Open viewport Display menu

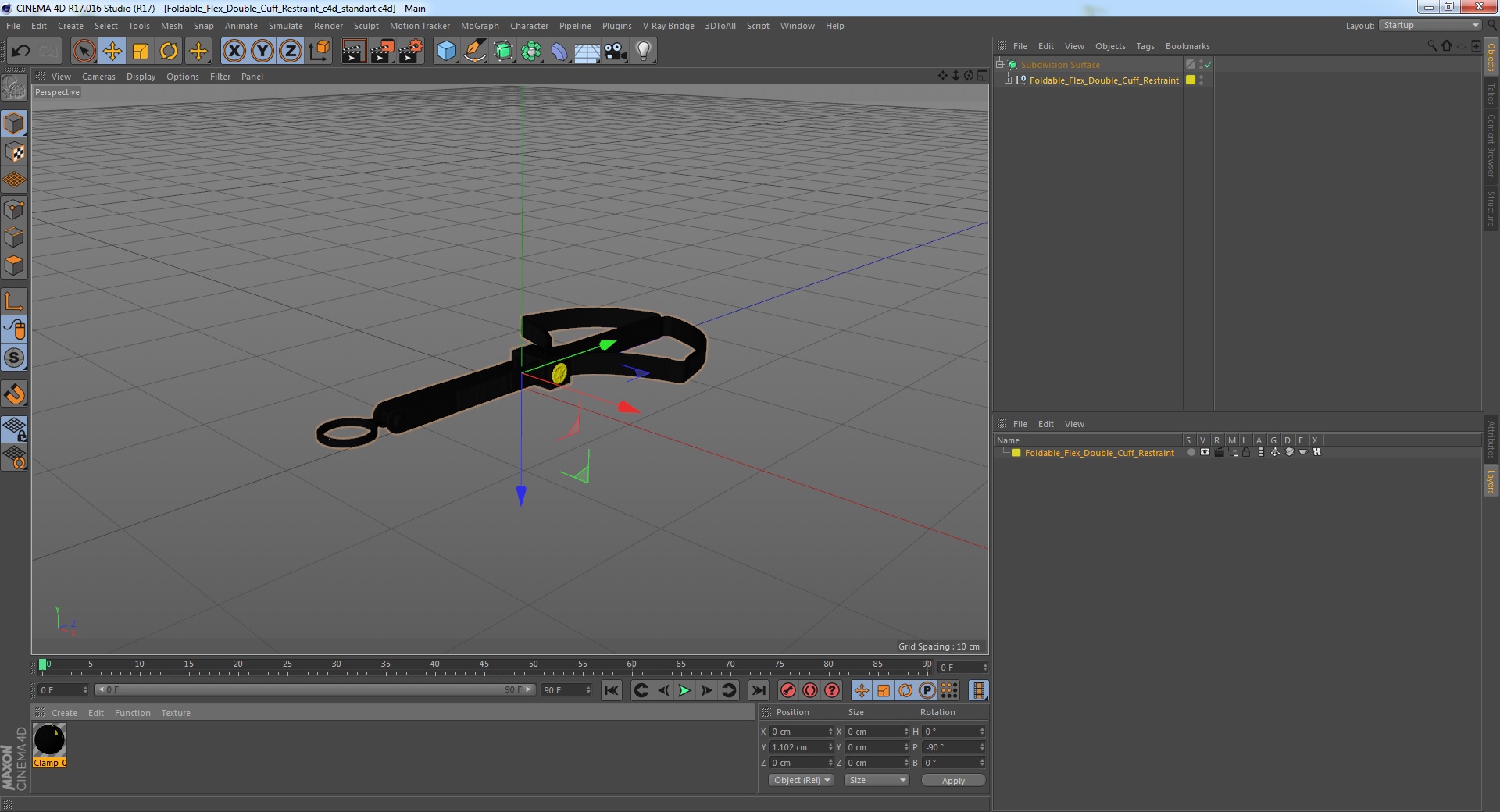point(141,77)
